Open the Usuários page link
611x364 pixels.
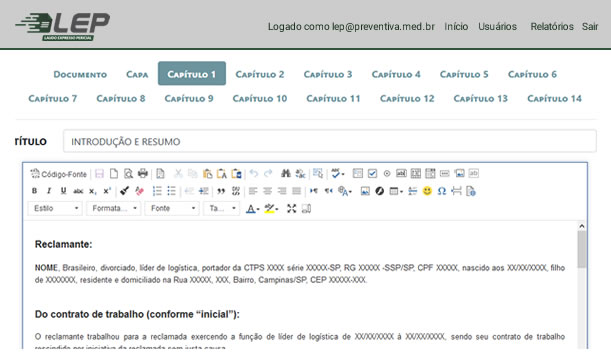pyautogui.click(x=497, y=27)
